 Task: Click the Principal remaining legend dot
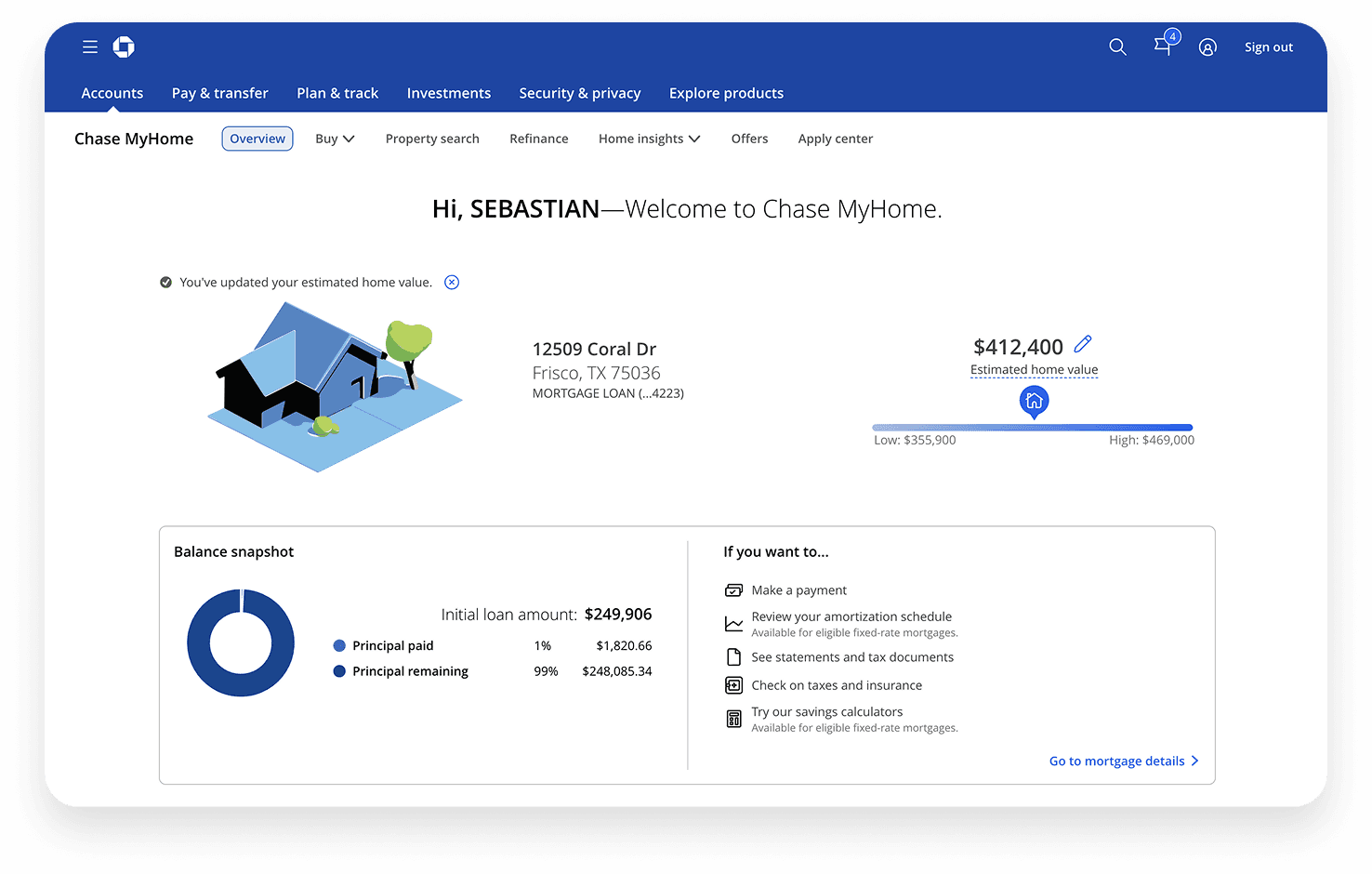339,671
